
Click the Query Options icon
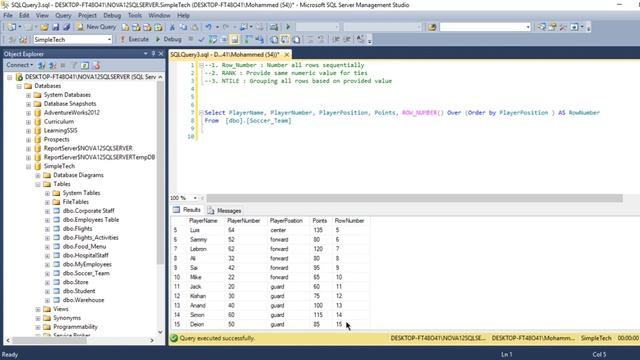223,40
